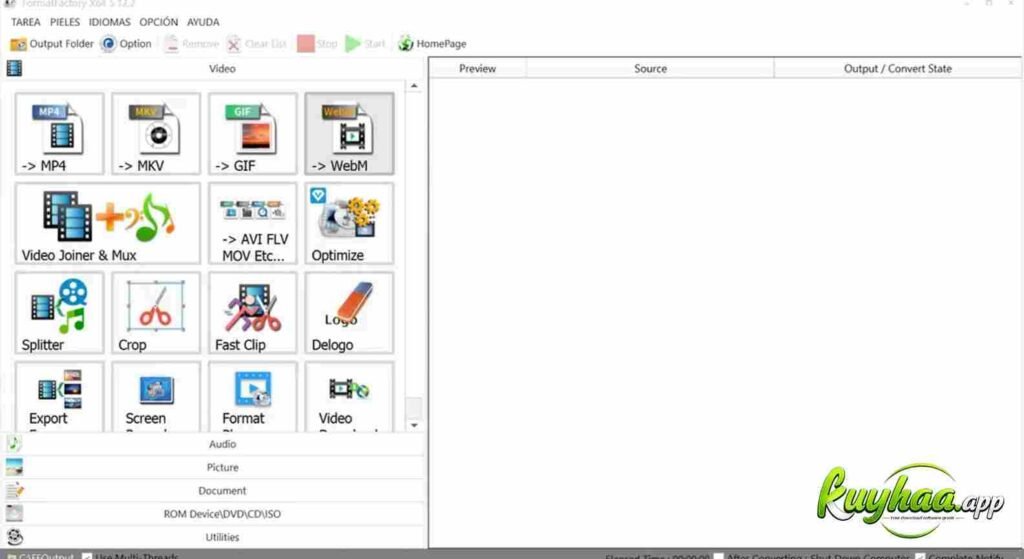This screenshot has width=1024, height=559.
Task: Launch the Fast Clip tool
Action: click(x=253, y=313)
